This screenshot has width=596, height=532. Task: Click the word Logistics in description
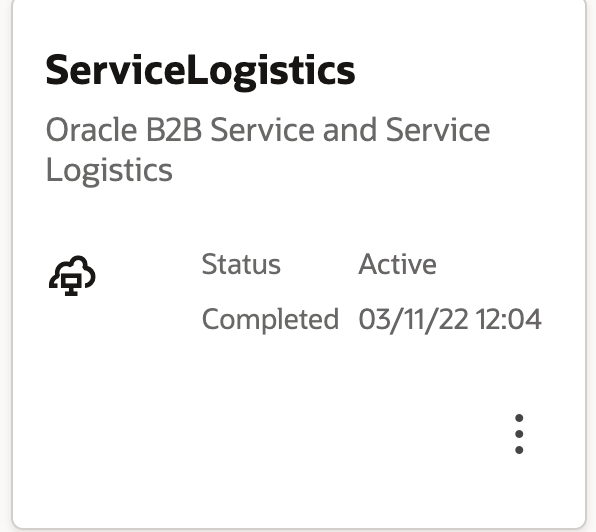[x=109, y=171]
